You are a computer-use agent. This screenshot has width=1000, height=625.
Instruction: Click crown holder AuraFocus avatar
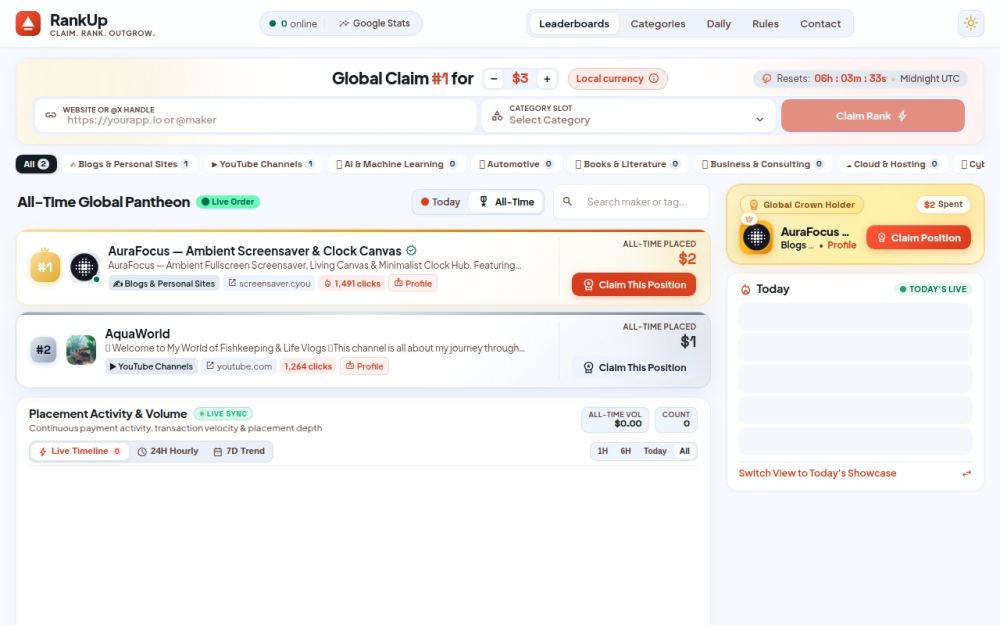(x=756, y=237)
